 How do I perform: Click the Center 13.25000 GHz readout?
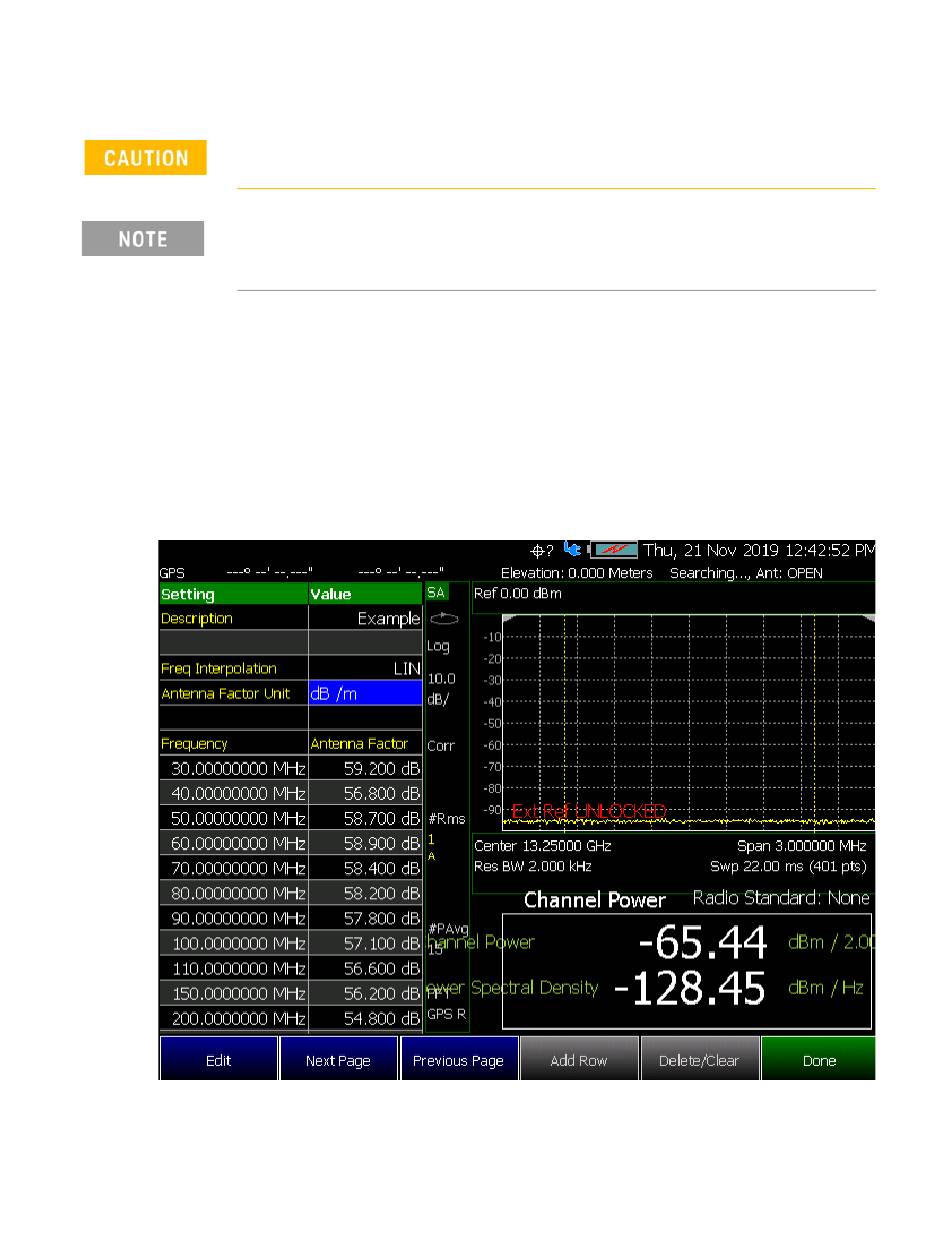tap(542, 846)
